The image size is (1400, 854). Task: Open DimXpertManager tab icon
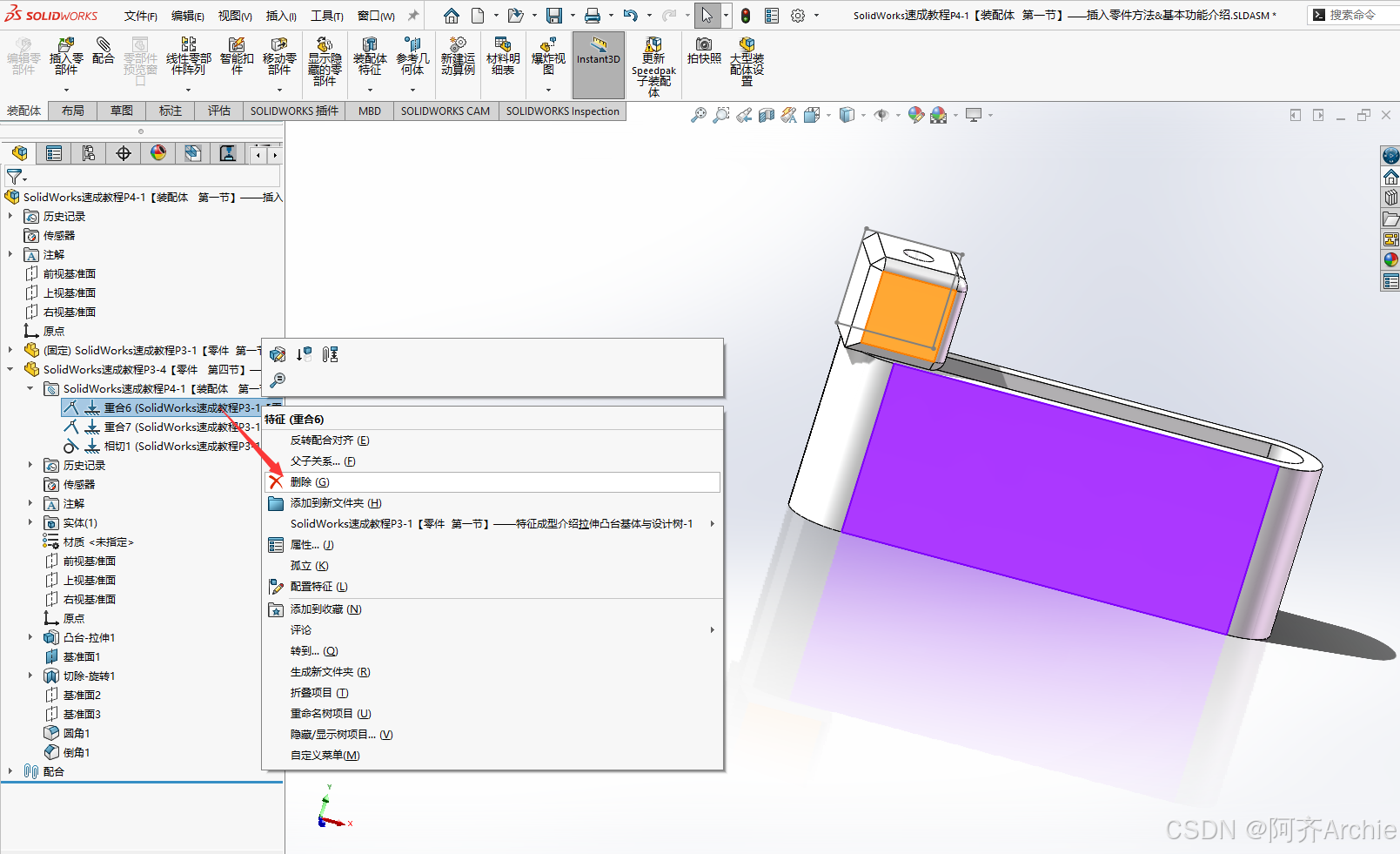click(x=124, y=153)
